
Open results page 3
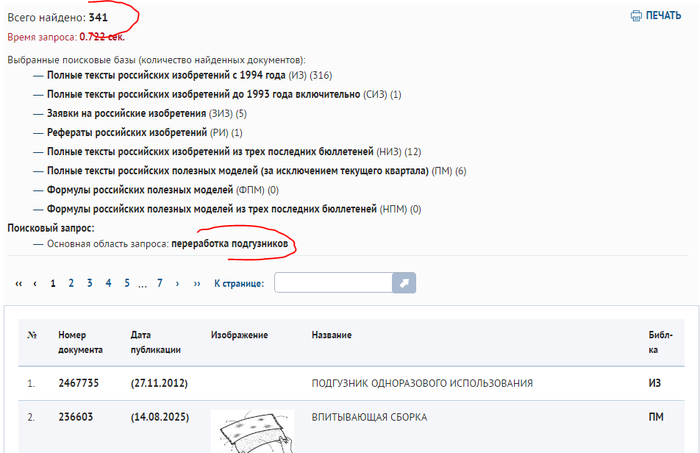click(x=89, y=284)
